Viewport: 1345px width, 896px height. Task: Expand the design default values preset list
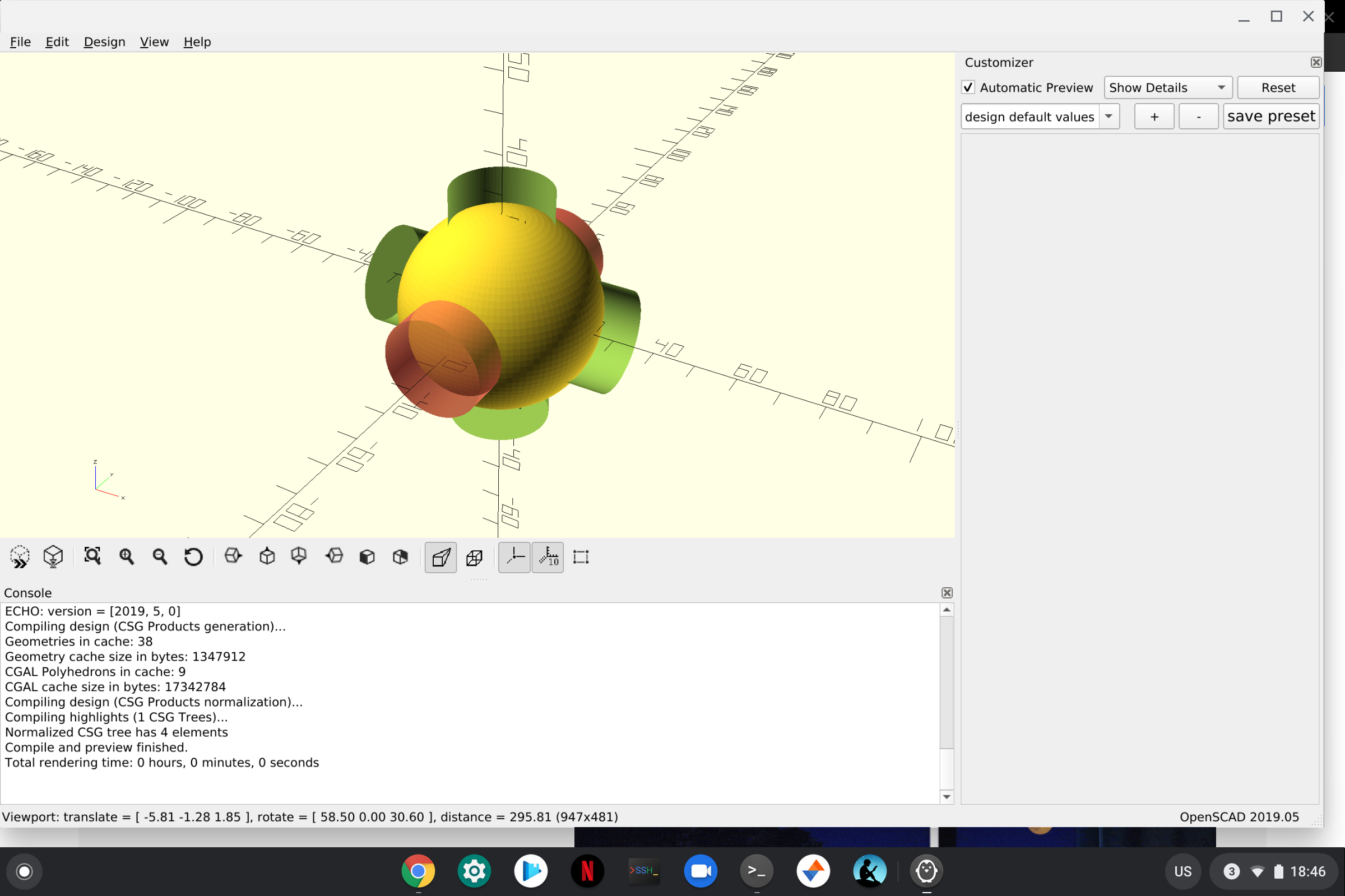pyautogui.click(x=1109, y=116)
